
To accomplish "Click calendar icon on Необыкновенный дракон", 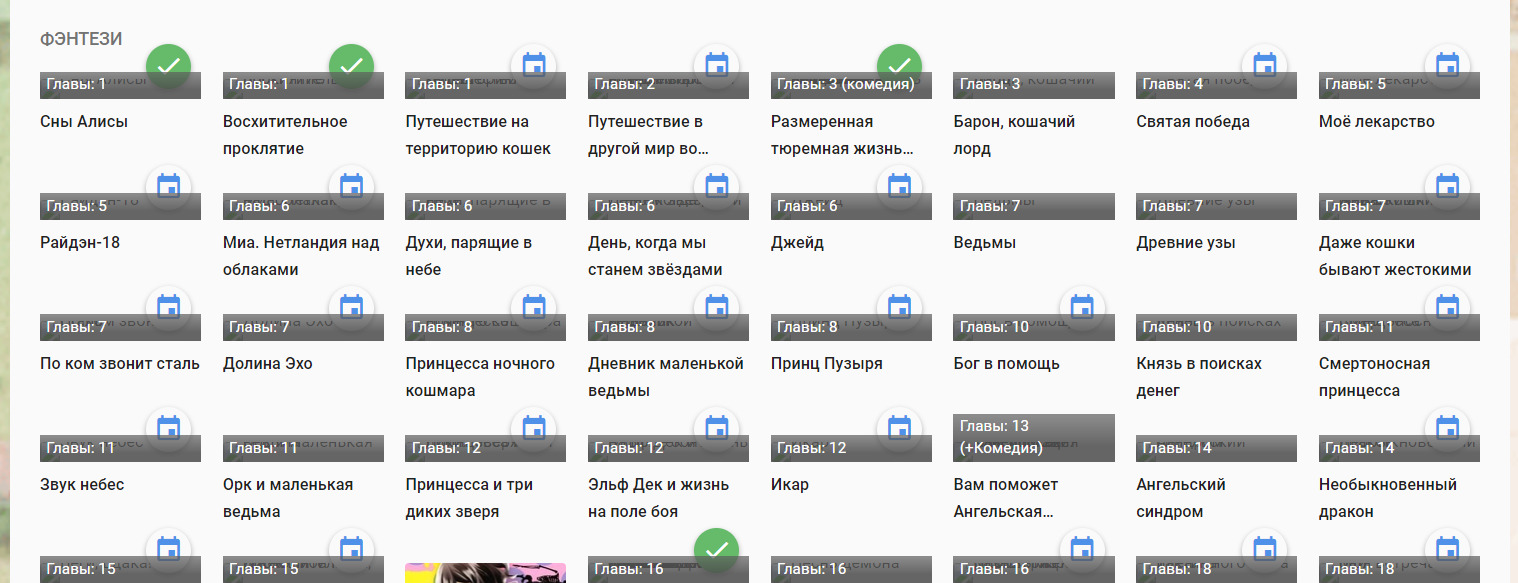I will [1447, 429].
